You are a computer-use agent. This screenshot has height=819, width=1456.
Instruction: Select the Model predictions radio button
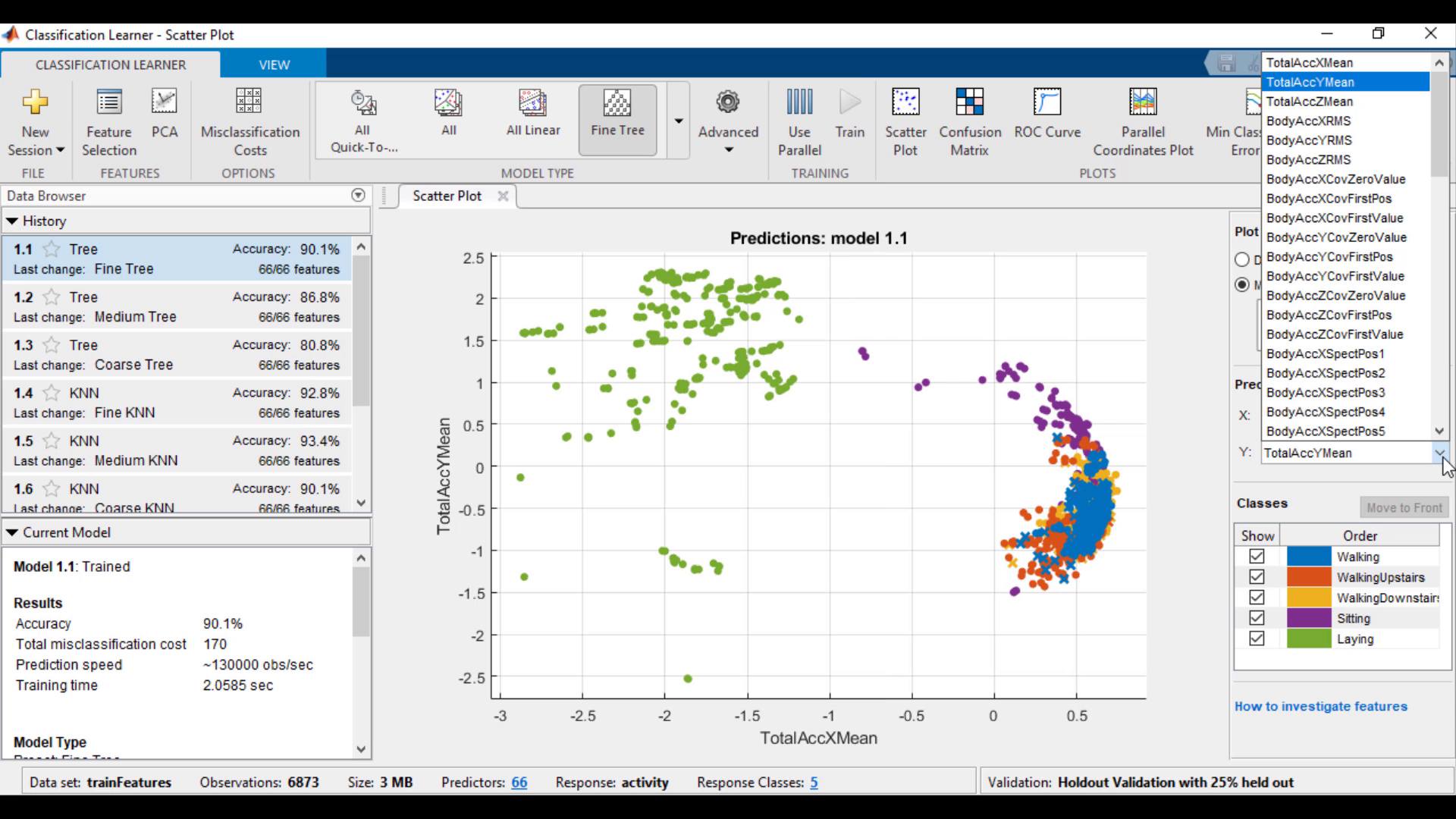point(1242,284)
